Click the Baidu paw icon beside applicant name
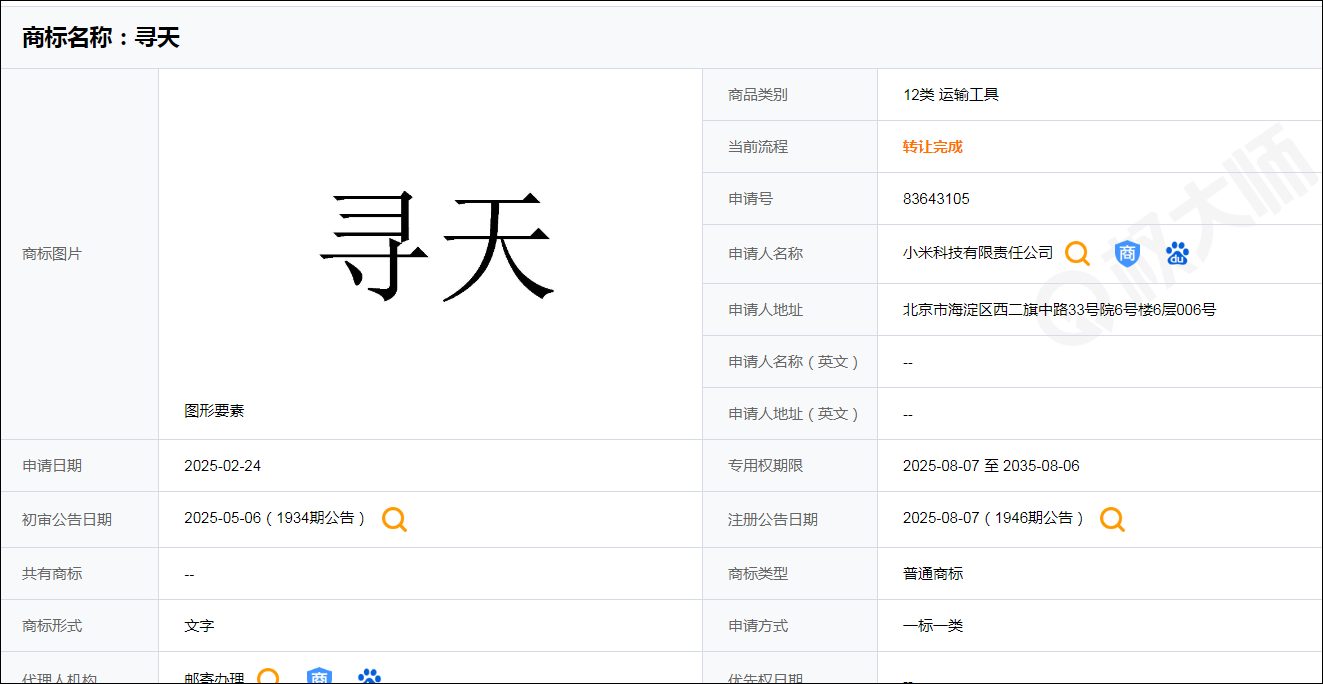 coord(1177,254)
